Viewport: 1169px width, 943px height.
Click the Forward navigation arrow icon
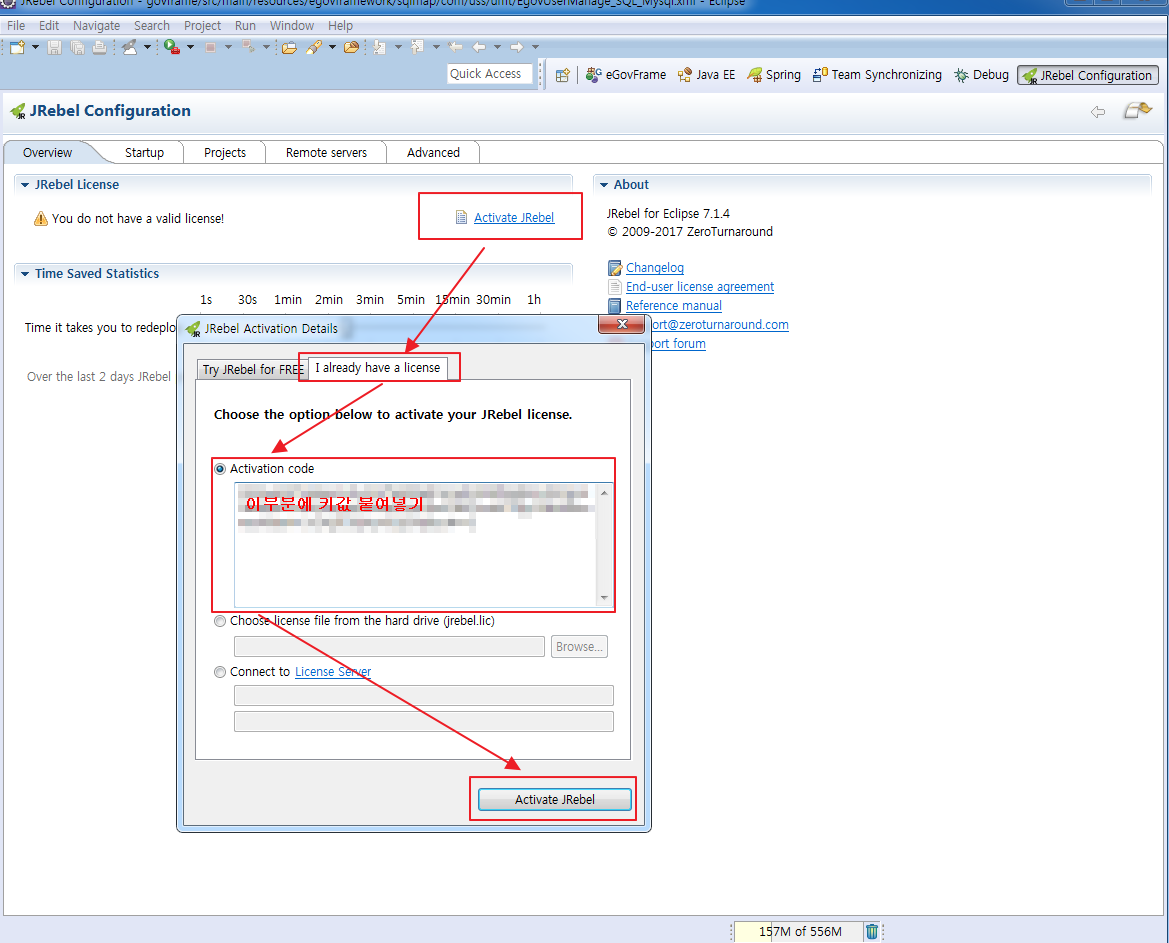516,47
